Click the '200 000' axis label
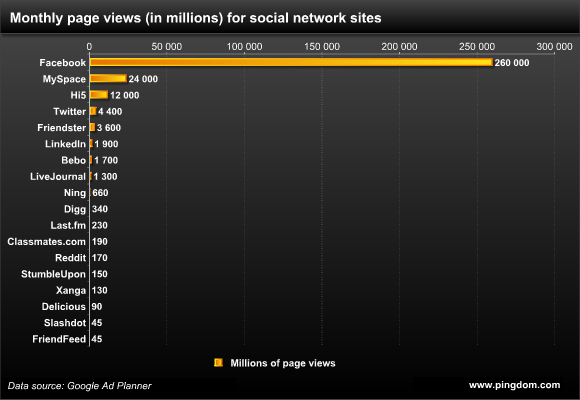580x400 pixels. pos(399,47)
